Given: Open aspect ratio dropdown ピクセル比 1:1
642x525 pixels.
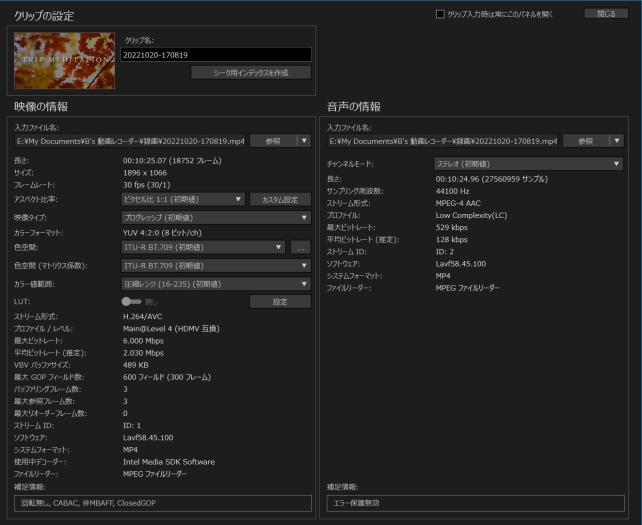Looking at the screenshot, I should click(x=183, y=199).
